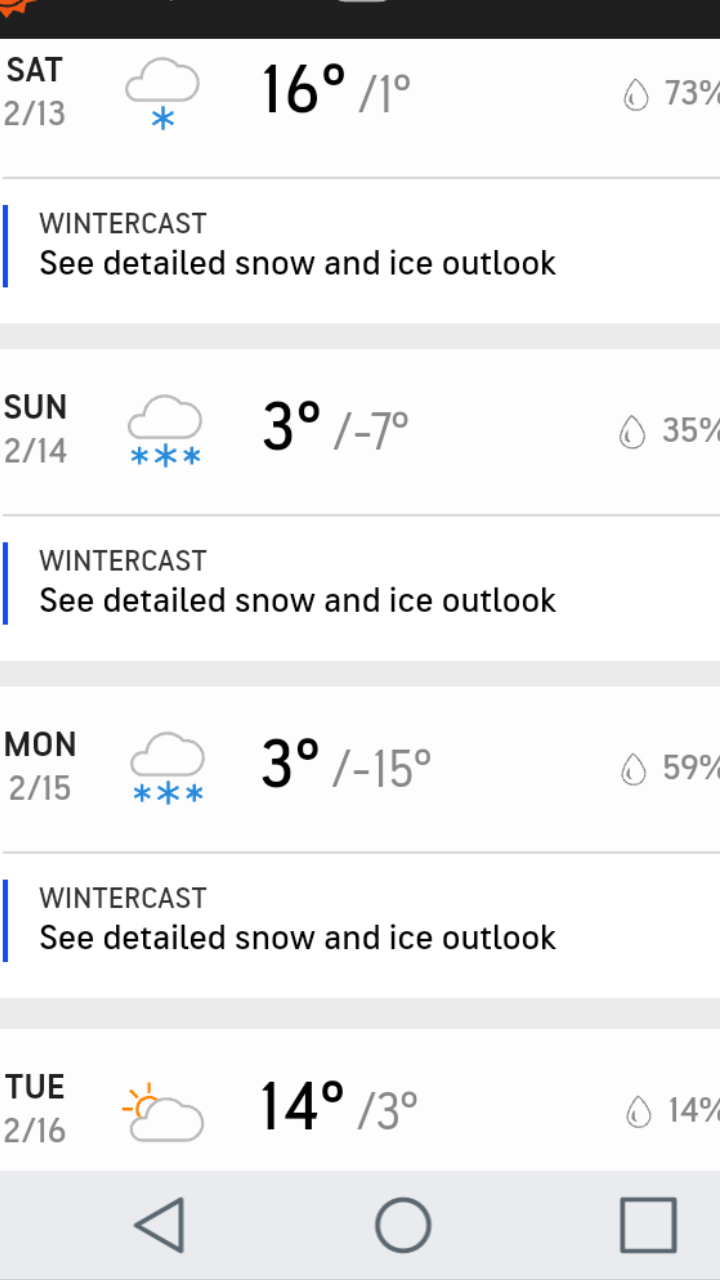The height and width of the screenshot is (1280, 720).
Task: Select the SAT 2/13 day label
Action: click(36, 92)
